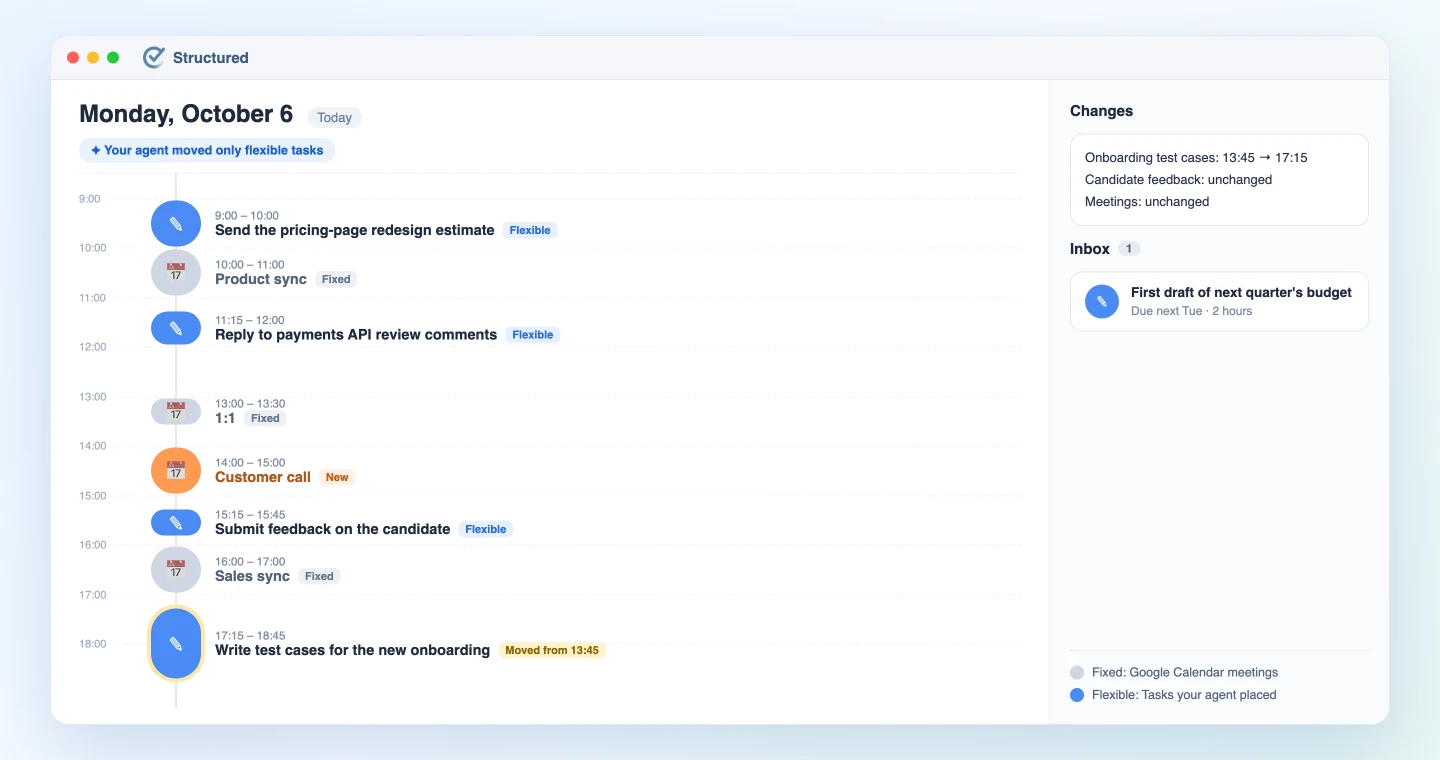Open the Sales sync event title
Viewport: 1440px width, 760px height.
252,576
